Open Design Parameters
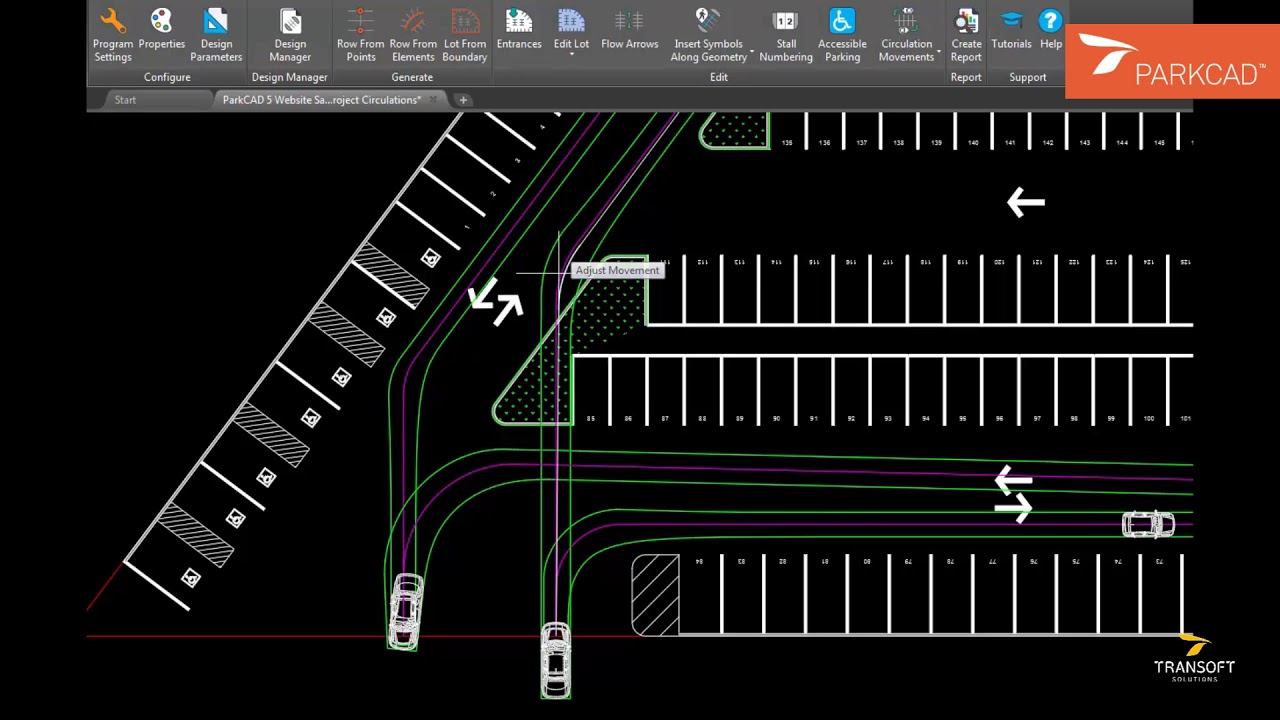The height and width of the screenshot is (720, 1280). pyautogui.click(x=216, y=36)
